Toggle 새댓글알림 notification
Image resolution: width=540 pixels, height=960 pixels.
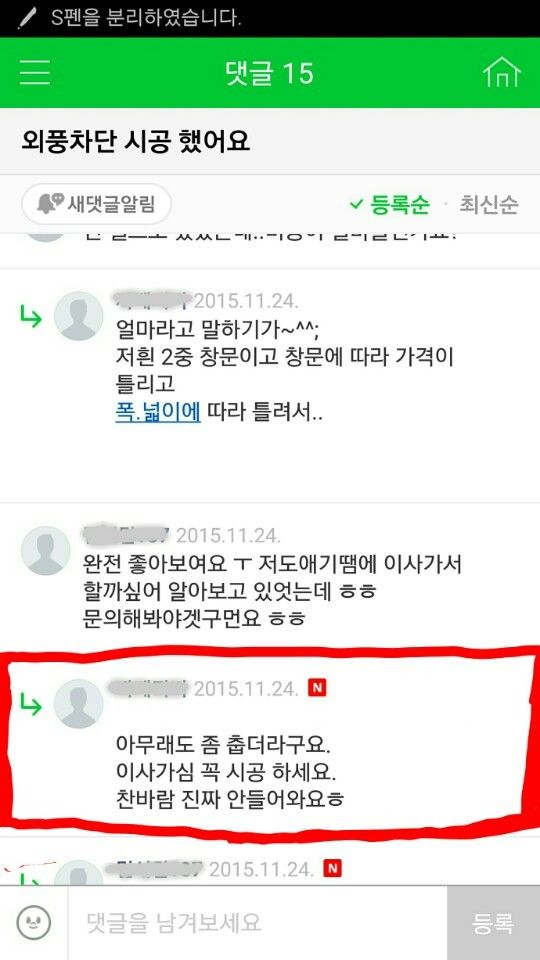(97, 204)
